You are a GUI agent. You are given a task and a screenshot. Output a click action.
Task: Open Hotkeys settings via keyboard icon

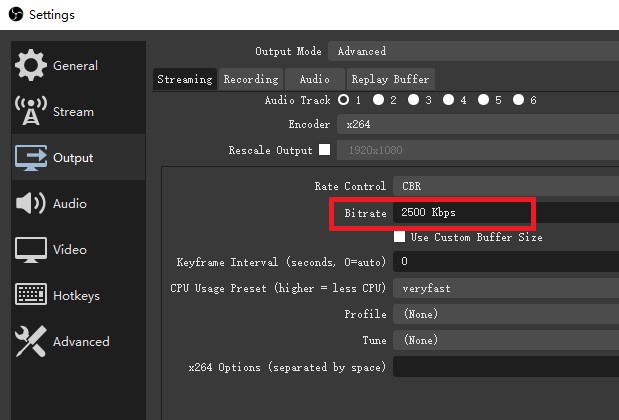tap(30, 294)
